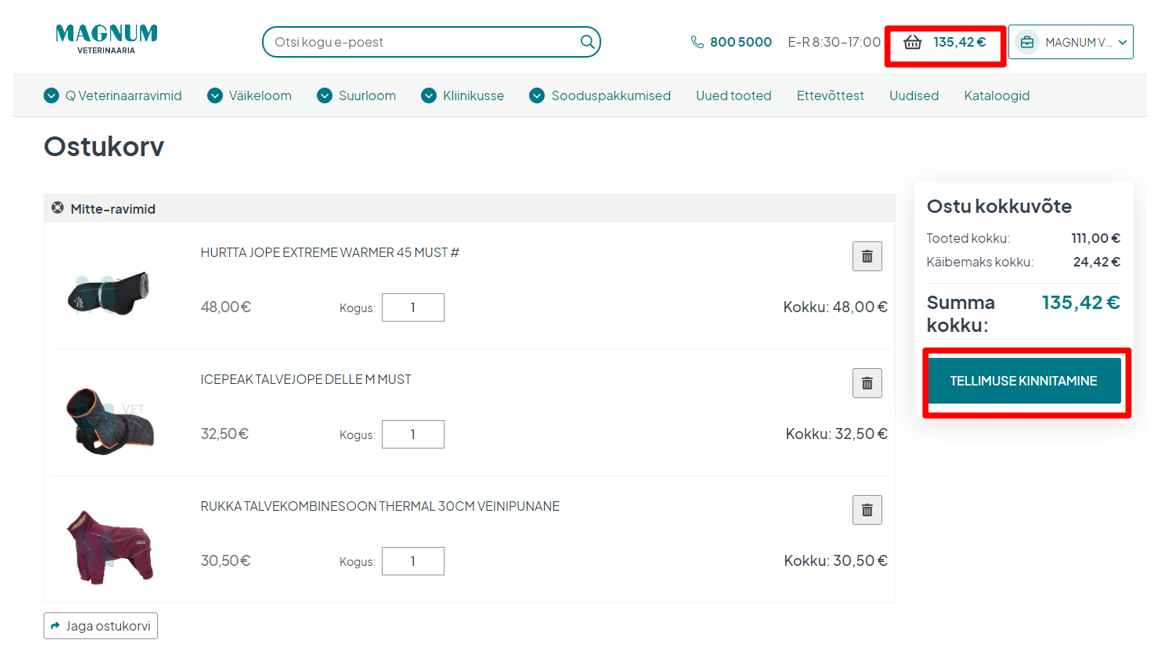1152x652 pixels.
Task: Open the Kataloogid page
Action: coord(997,96)
